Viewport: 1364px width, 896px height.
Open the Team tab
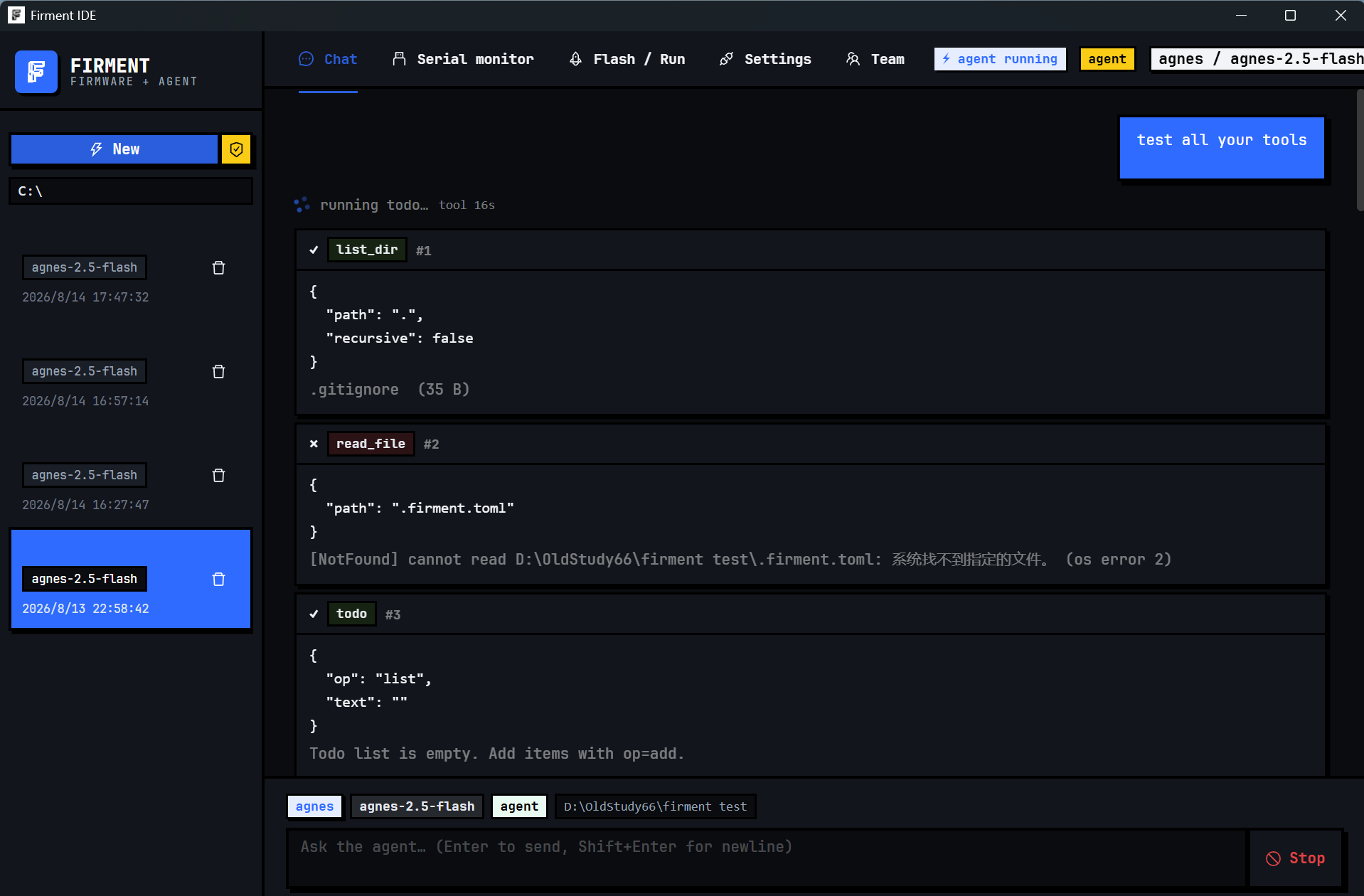coord(875,59)
